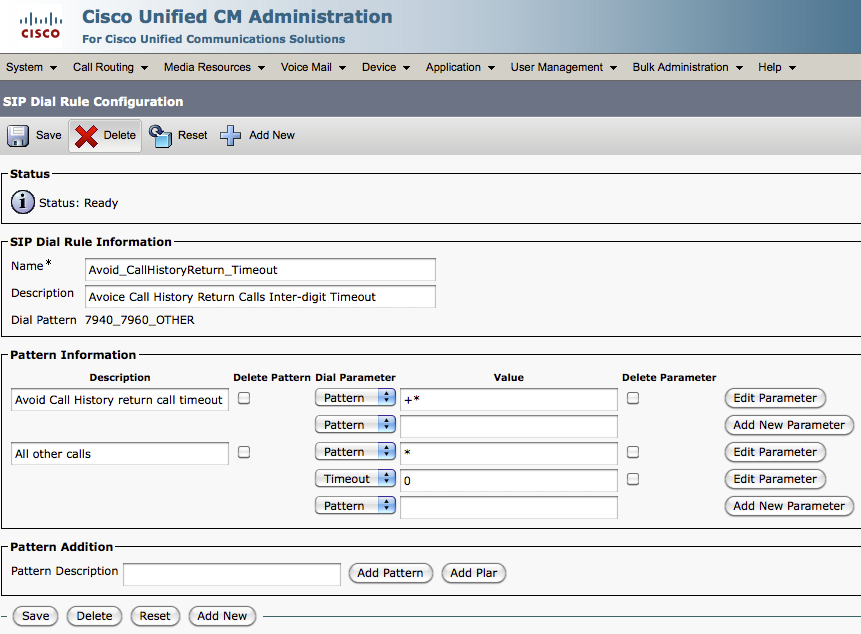The width and height of the screenshot is (861, 634).
Task: Click the empty value field under +*
Action: coord(509,427)
